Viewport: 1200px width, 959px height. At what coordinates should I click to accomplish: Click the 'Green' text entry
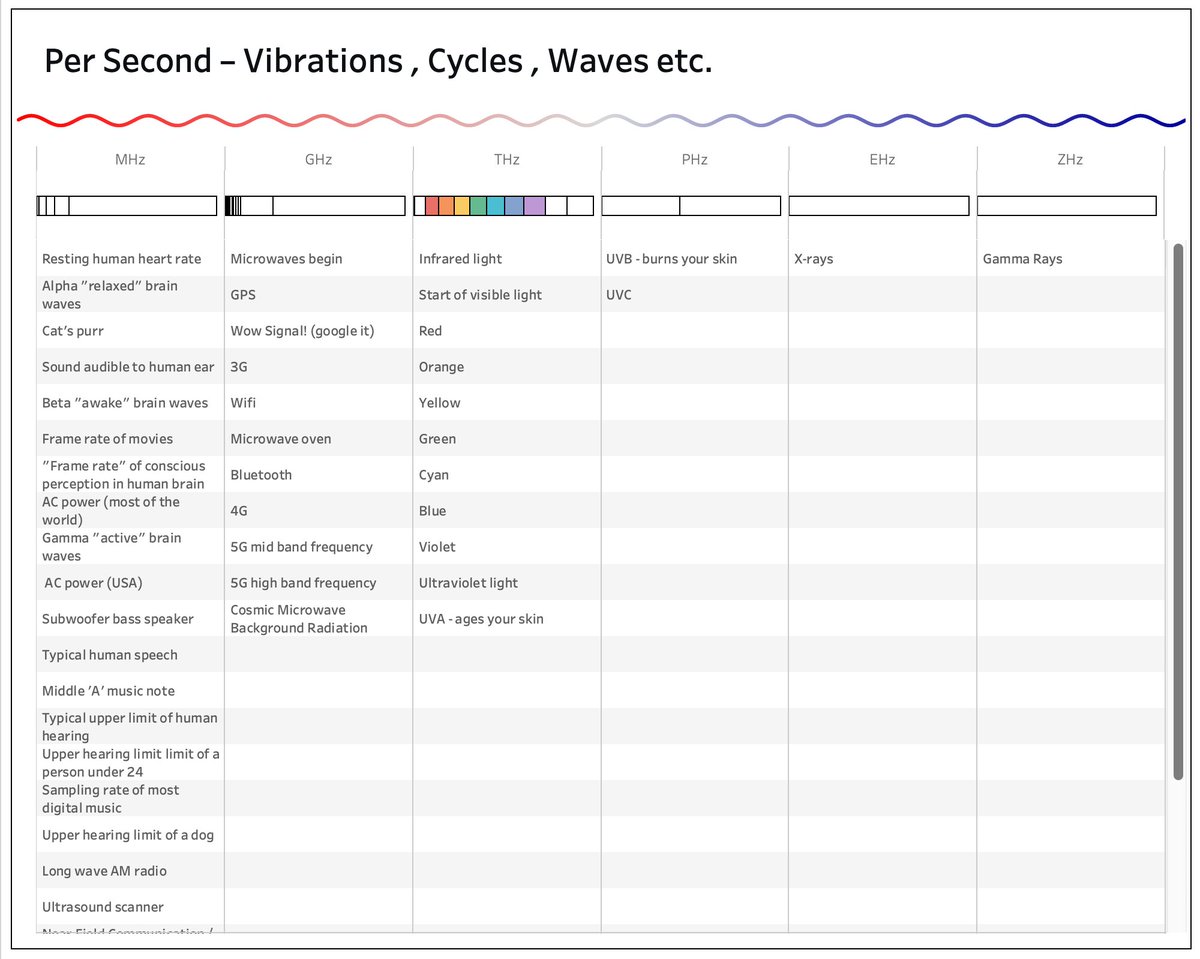pyautogui.click(x=437, y=439)
